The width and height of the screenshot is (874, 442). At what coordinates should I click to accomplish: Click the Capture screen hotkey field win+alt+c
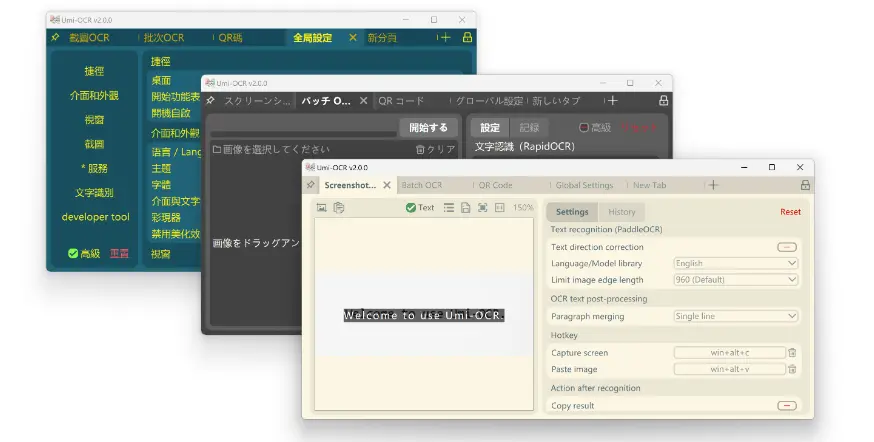coord(730,352)
